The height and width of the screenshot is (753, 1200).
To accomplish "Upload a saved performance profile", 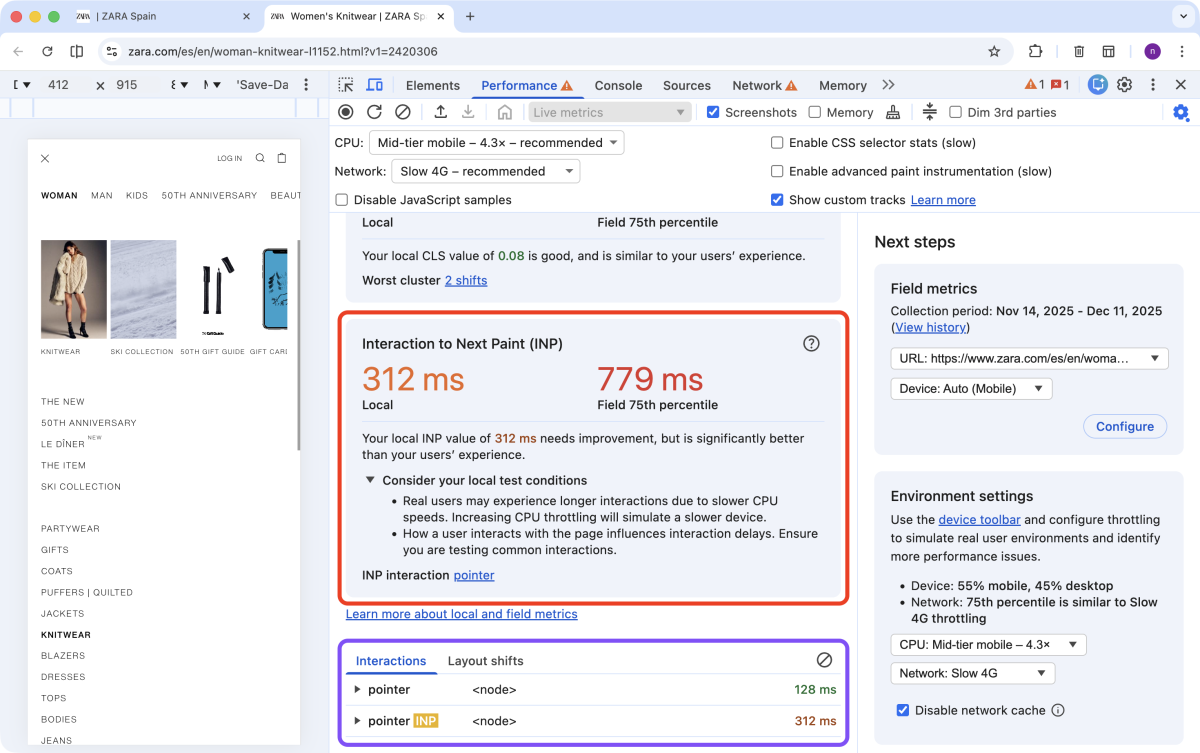I will (x=440, y=112).
